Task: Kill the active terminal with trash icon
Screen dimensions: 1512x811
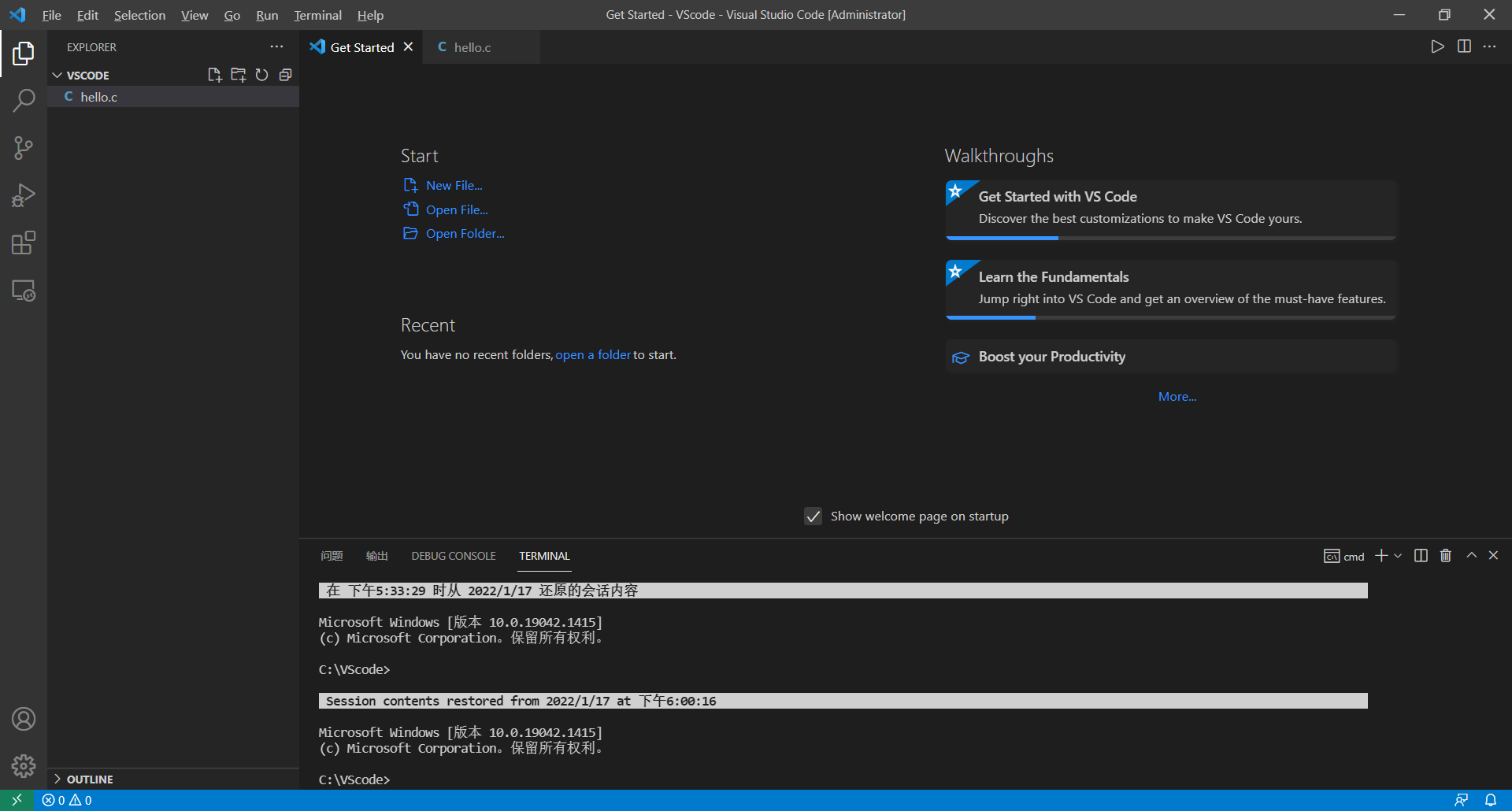Action: click(x=1445, y=555)
